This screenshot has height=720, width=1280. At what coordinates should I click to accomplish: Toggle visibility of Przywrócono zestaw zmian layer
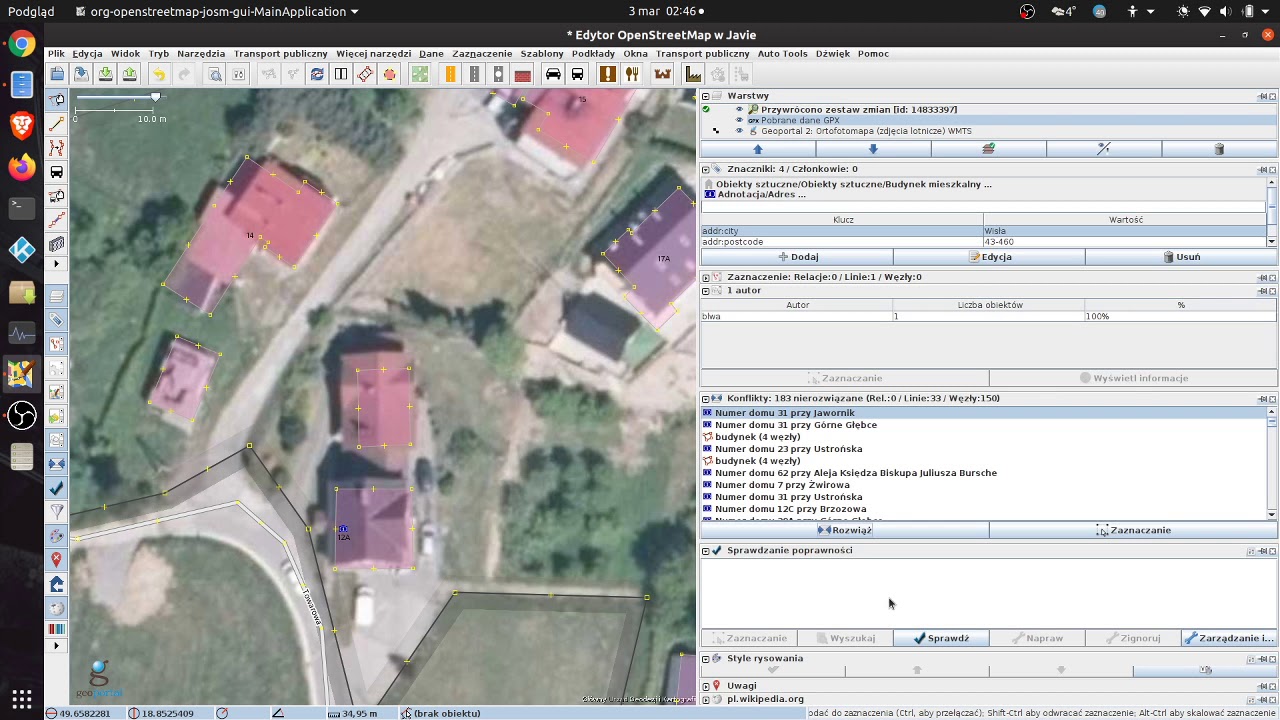point(740,109)
